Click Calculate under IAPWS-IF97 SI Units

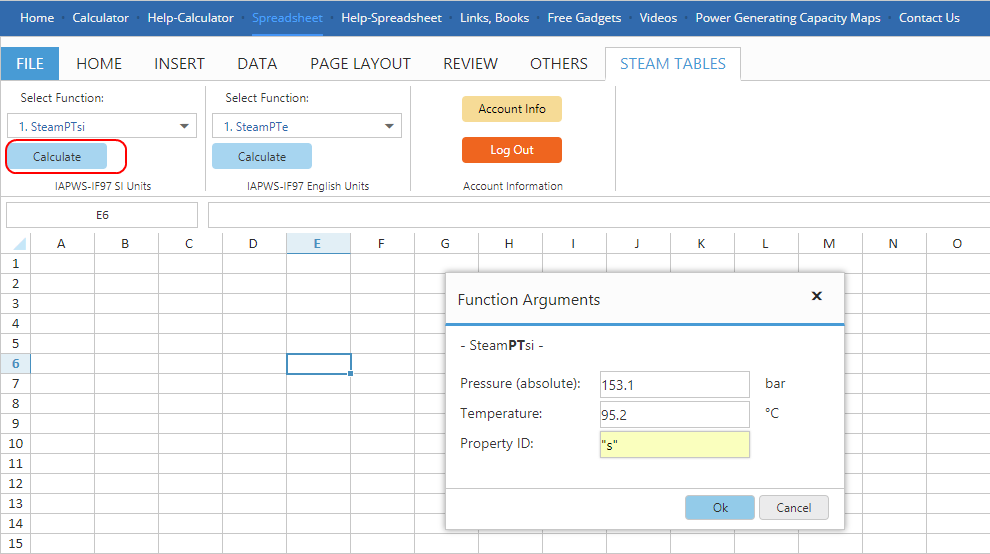(x=57, y=157)
